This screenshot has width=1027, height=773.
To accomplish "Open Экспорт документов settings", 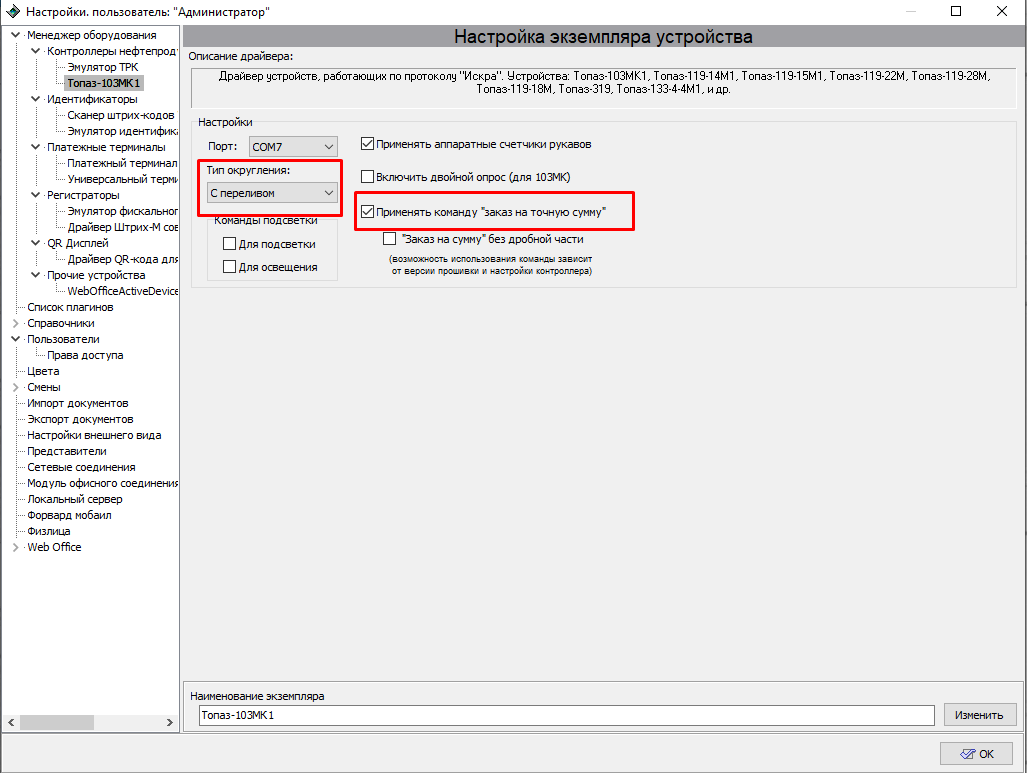I will [80, 419].
